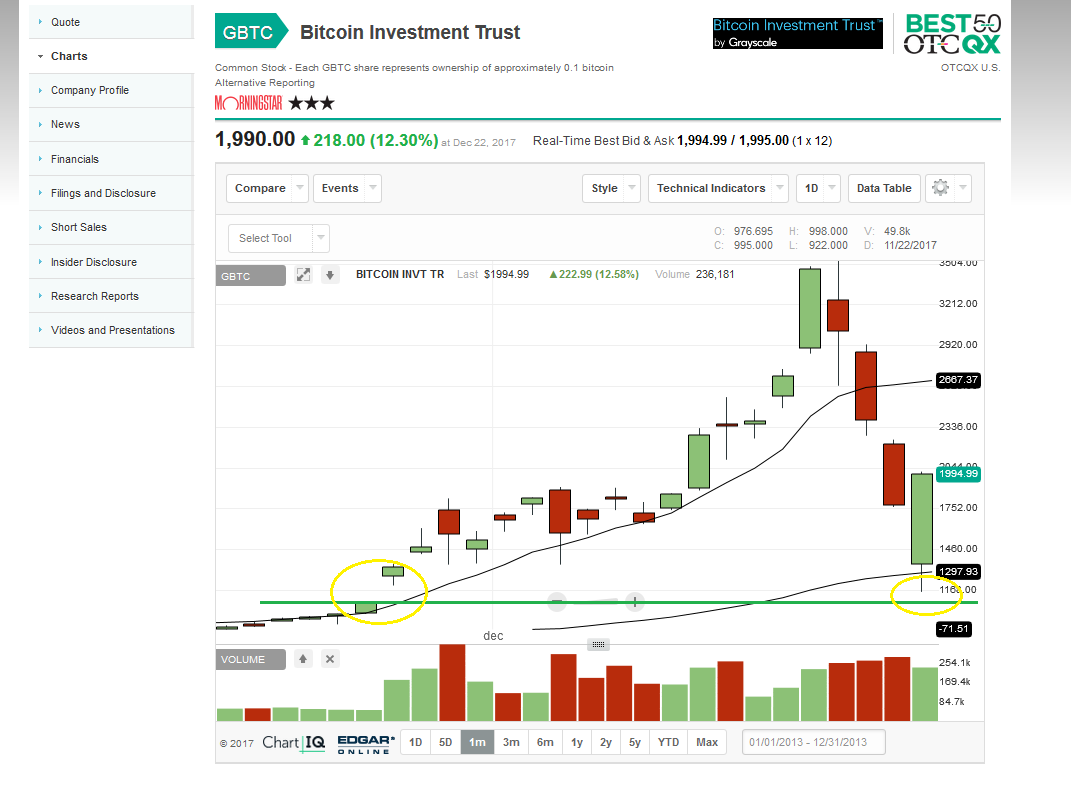Choose the 1y range tab
Screen dimensions: 1071x789
[577, 742]
